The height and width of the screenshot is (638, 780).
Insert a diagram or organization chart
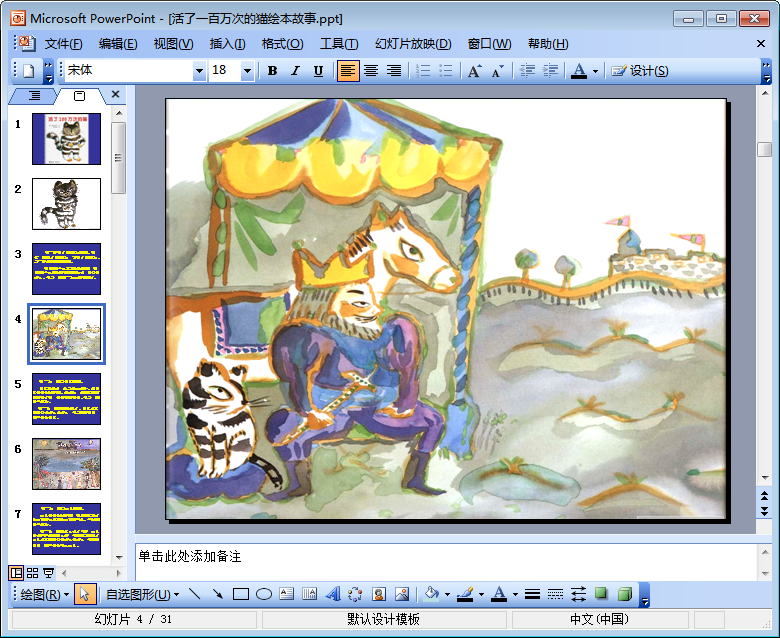(x=355, y=594)
